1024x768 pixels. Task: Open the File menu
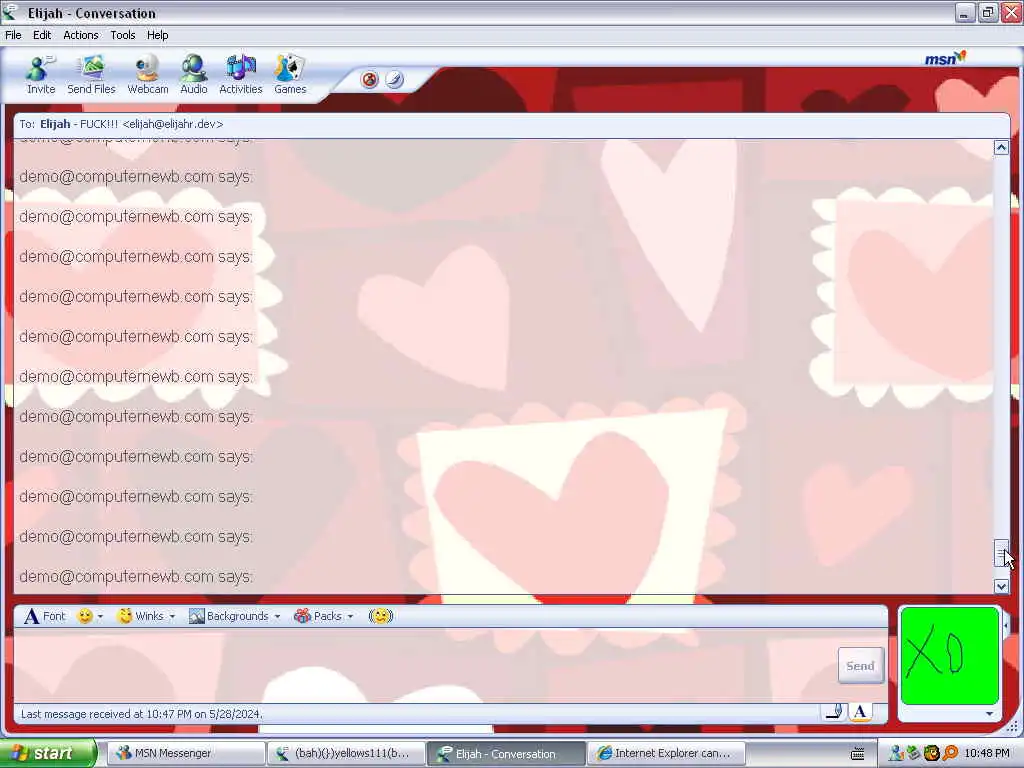[13, 35]
